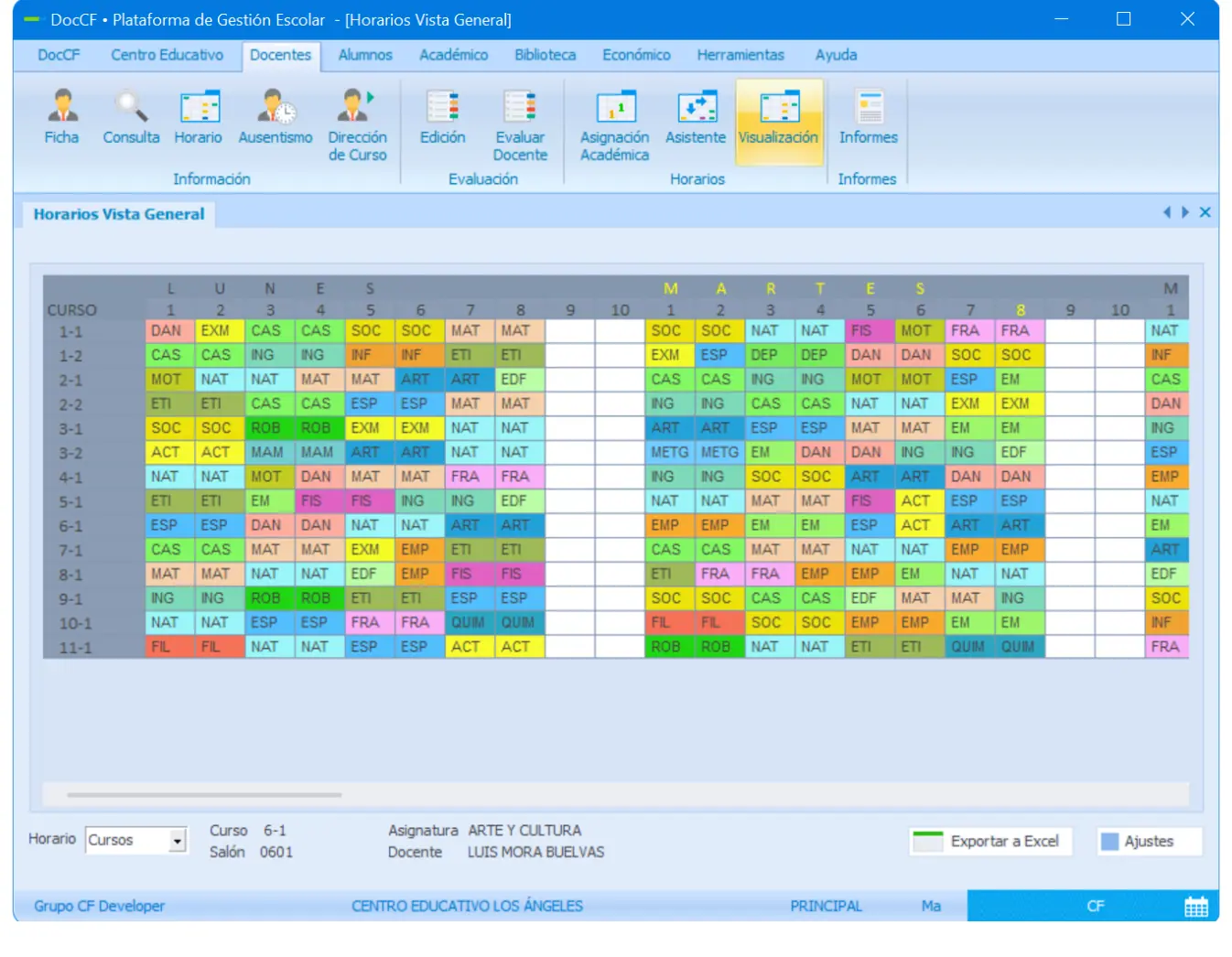Click the DocCF app logo in title bar

pyautogui.click(x=33, y=19)
